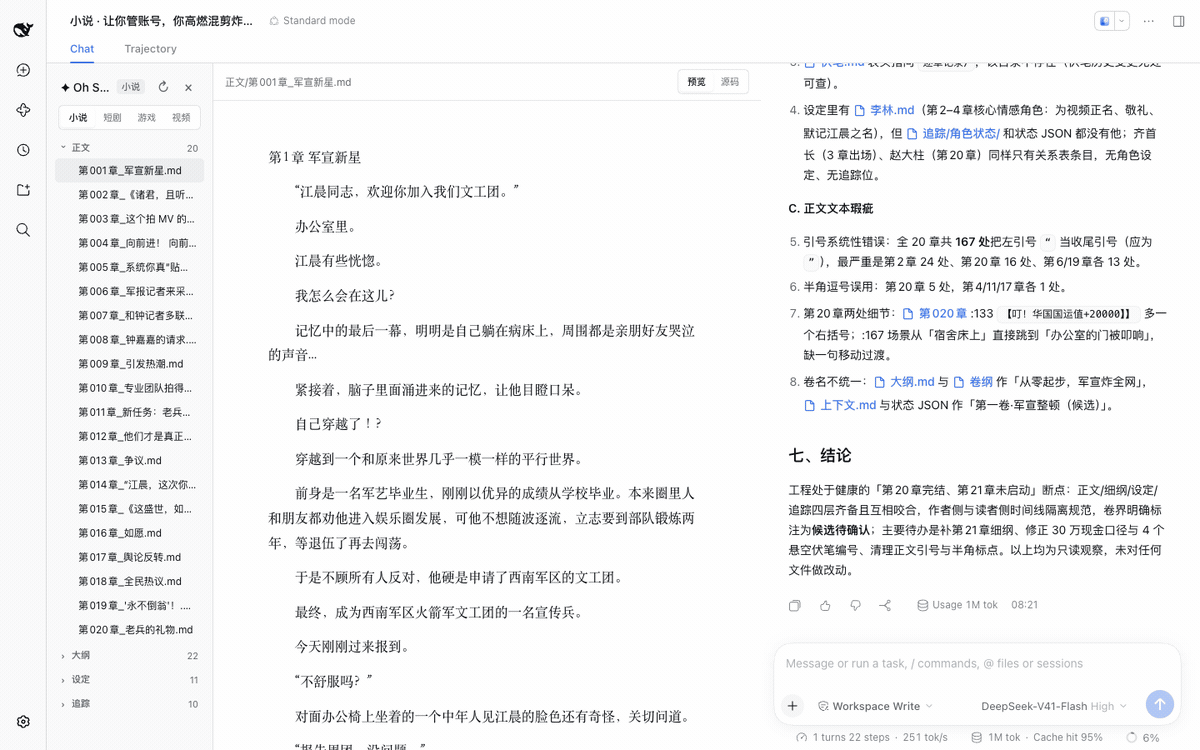Open file 第005章_系统你真“贴...
This screenshot has width=1200, height=750.
pos(130,267)
